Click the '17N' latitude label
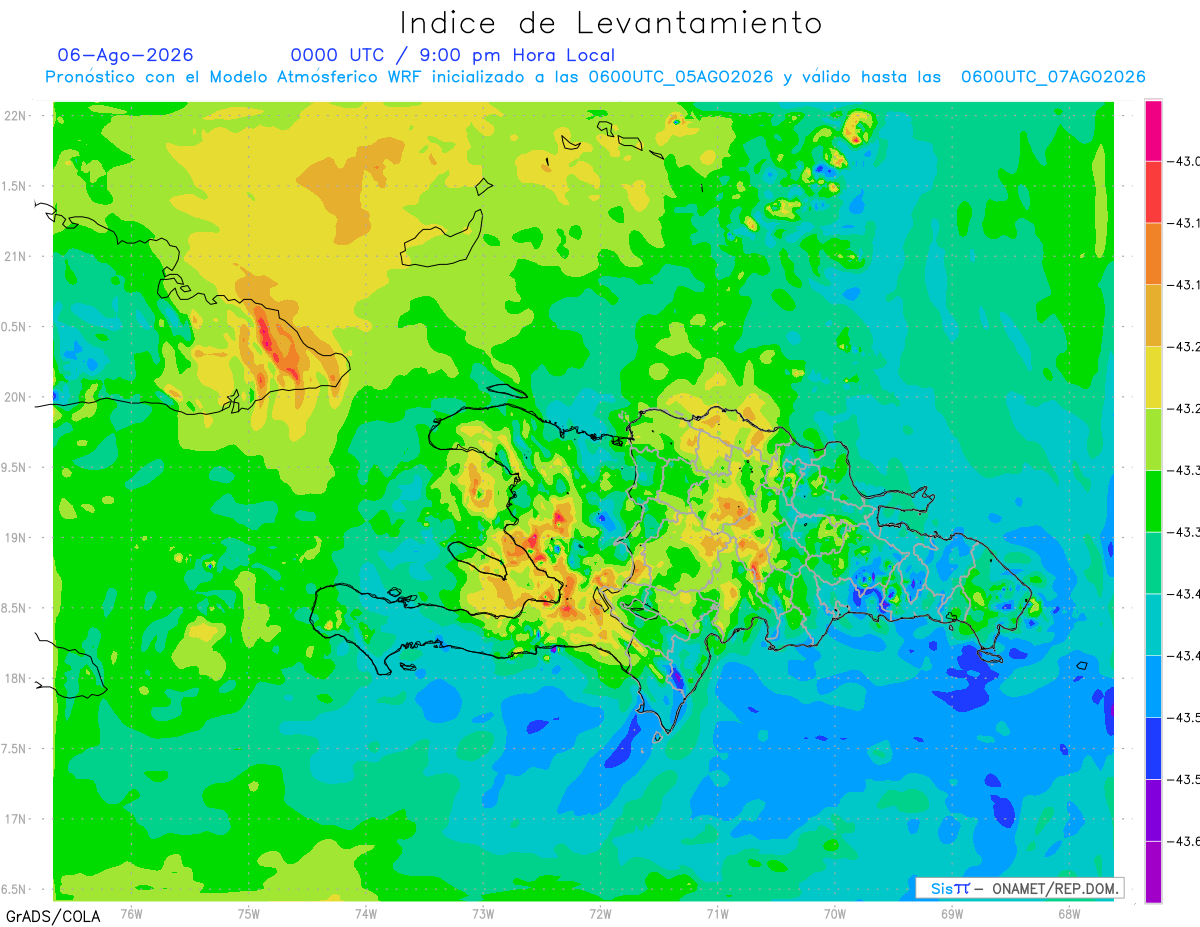Image resolution: width=1200 pixels, height=927 pixels. (x=17, y=819)
